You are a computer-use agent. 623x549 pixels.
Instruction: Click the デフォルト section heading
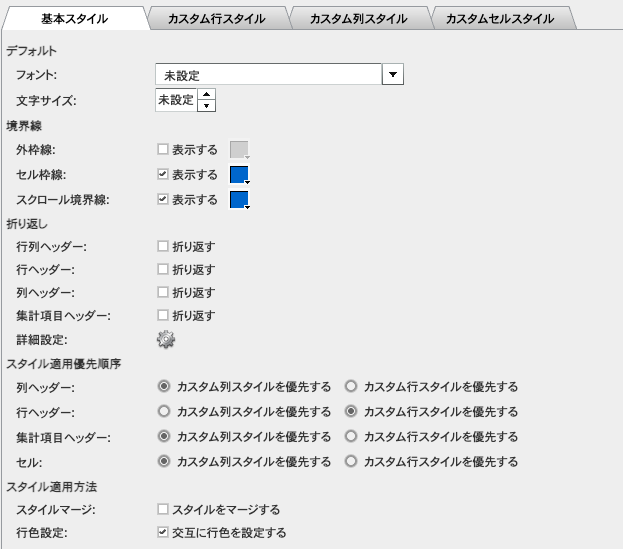[31, 51]
